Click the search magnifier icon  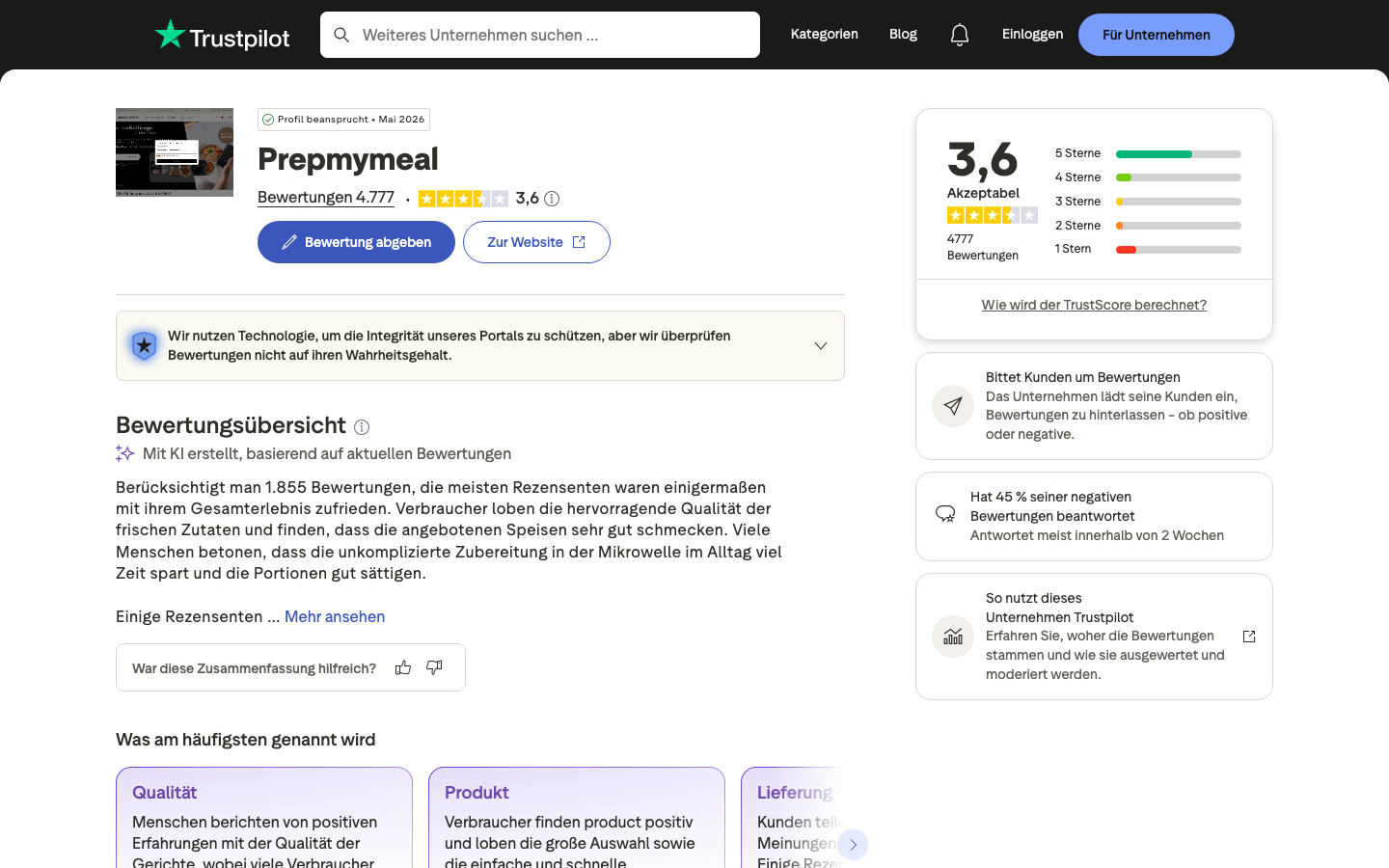click(341, 35)
